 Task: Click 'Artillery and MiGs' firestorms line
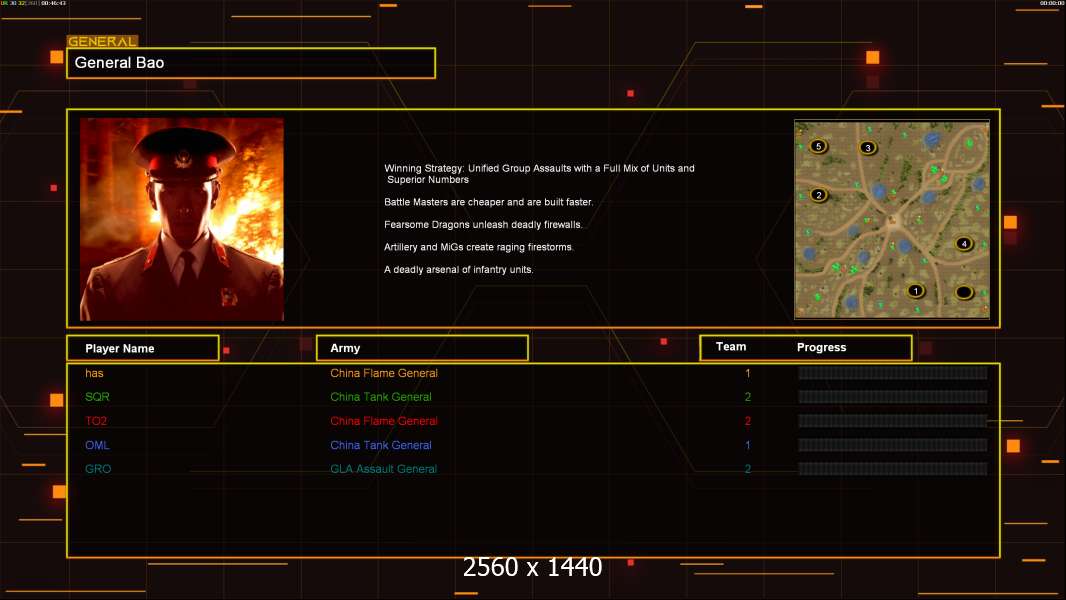479,247
